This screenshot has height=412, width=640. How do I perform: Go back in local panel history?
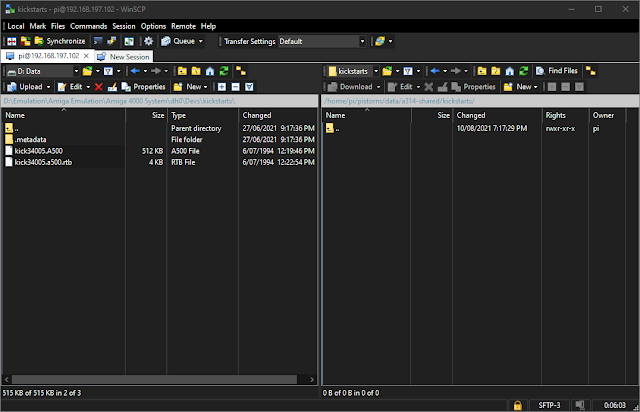pyautogui.click(x=136, y=71)
